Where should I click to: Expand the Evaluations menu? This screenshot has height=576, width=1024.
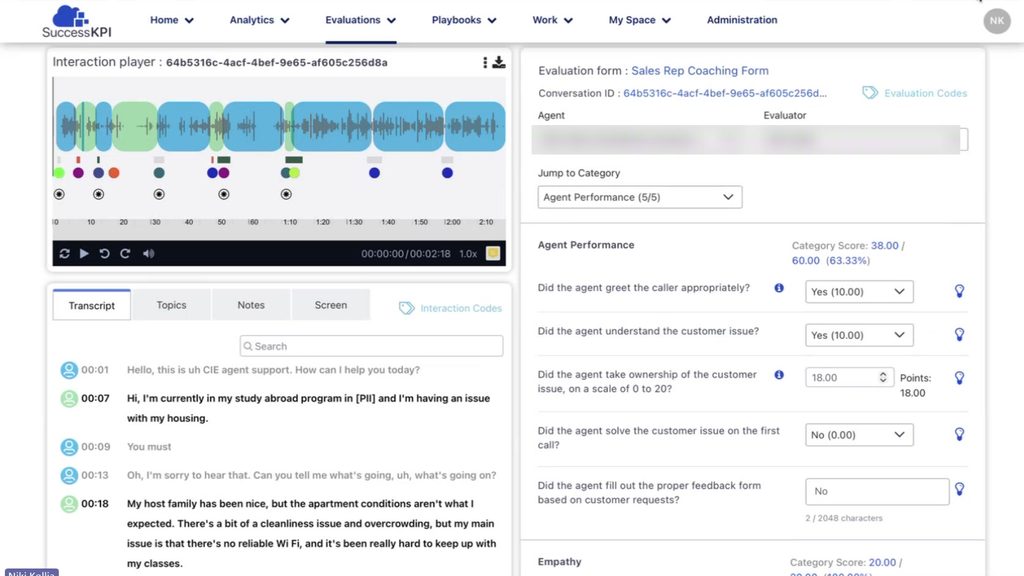[x=360, y=20]
